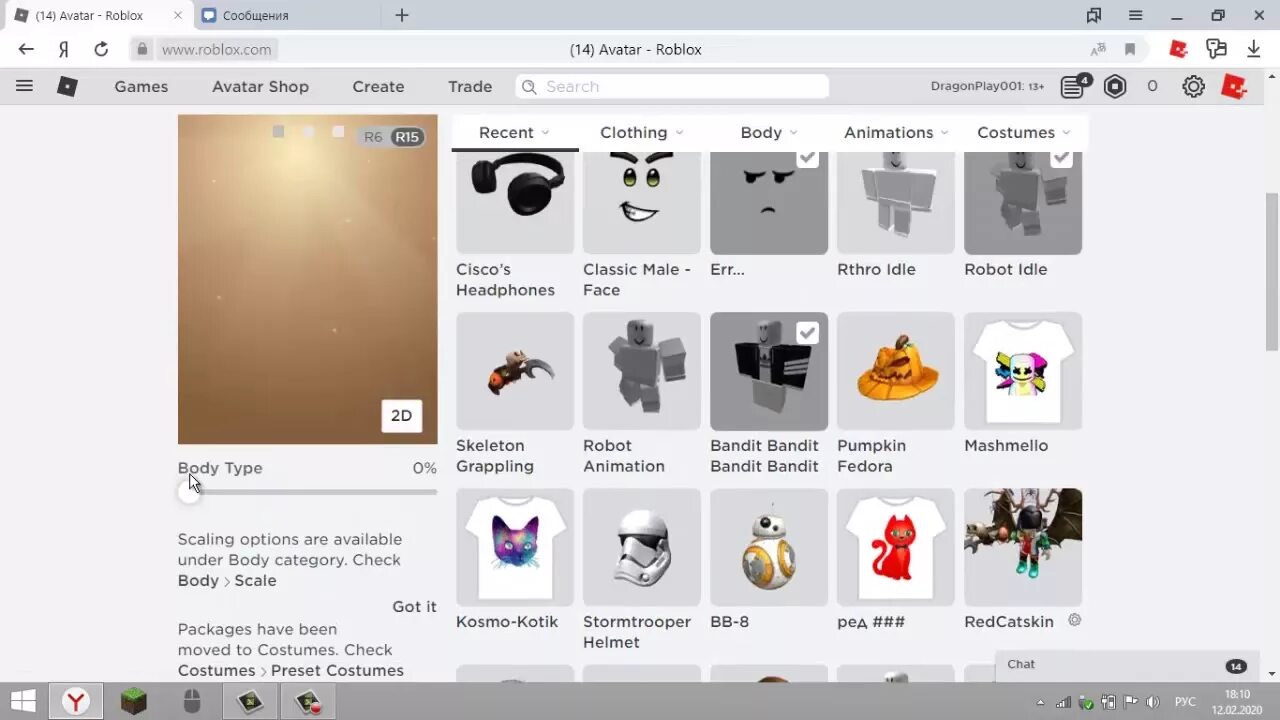Open the notifications feed icon with badge
This screenshot has width=1280, height=720.
tap(1073, 87)
